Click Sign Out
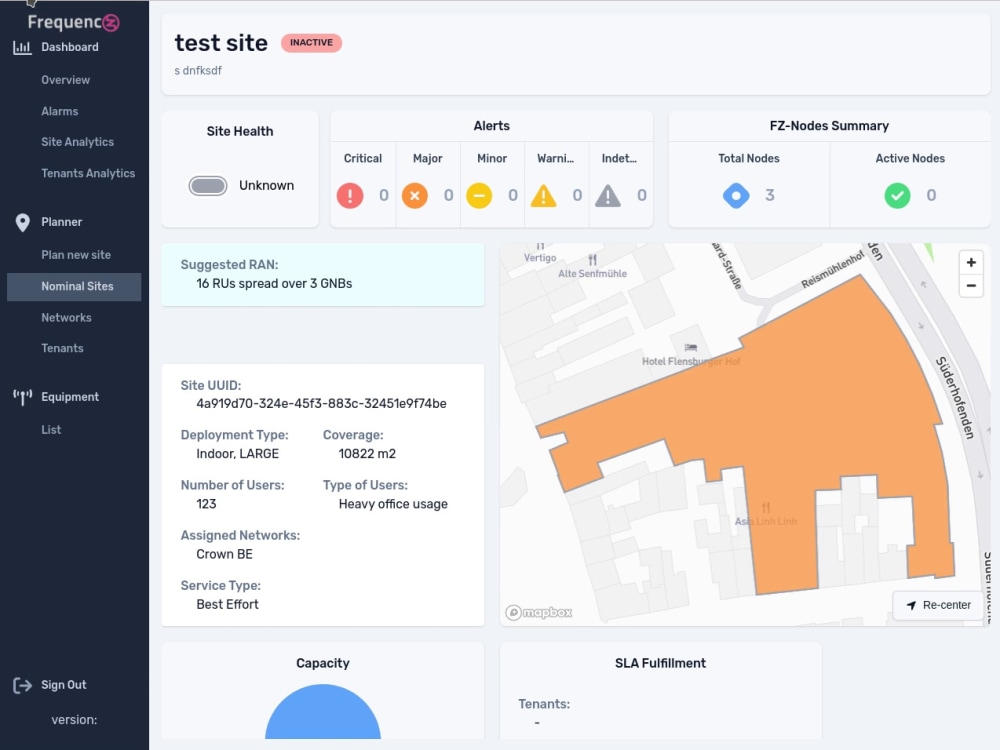The width and height of the screenshot is (1000, 750). 64,686
